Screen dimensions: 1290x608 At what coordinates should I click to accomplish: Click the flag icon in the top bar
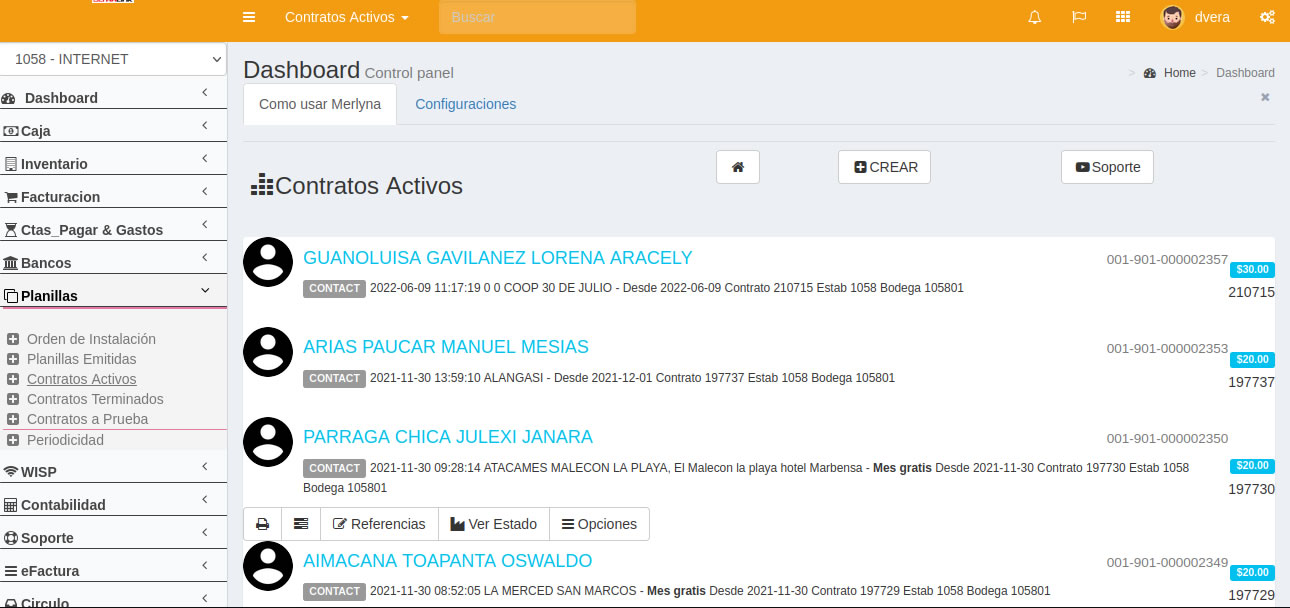[1079, 17]
